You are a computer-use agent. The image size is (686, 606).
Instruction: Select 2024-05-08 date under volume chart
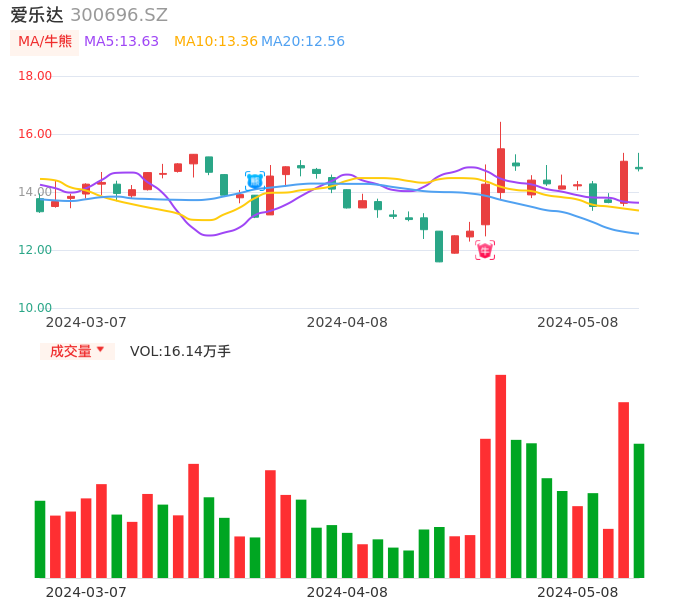coord(577,592)
